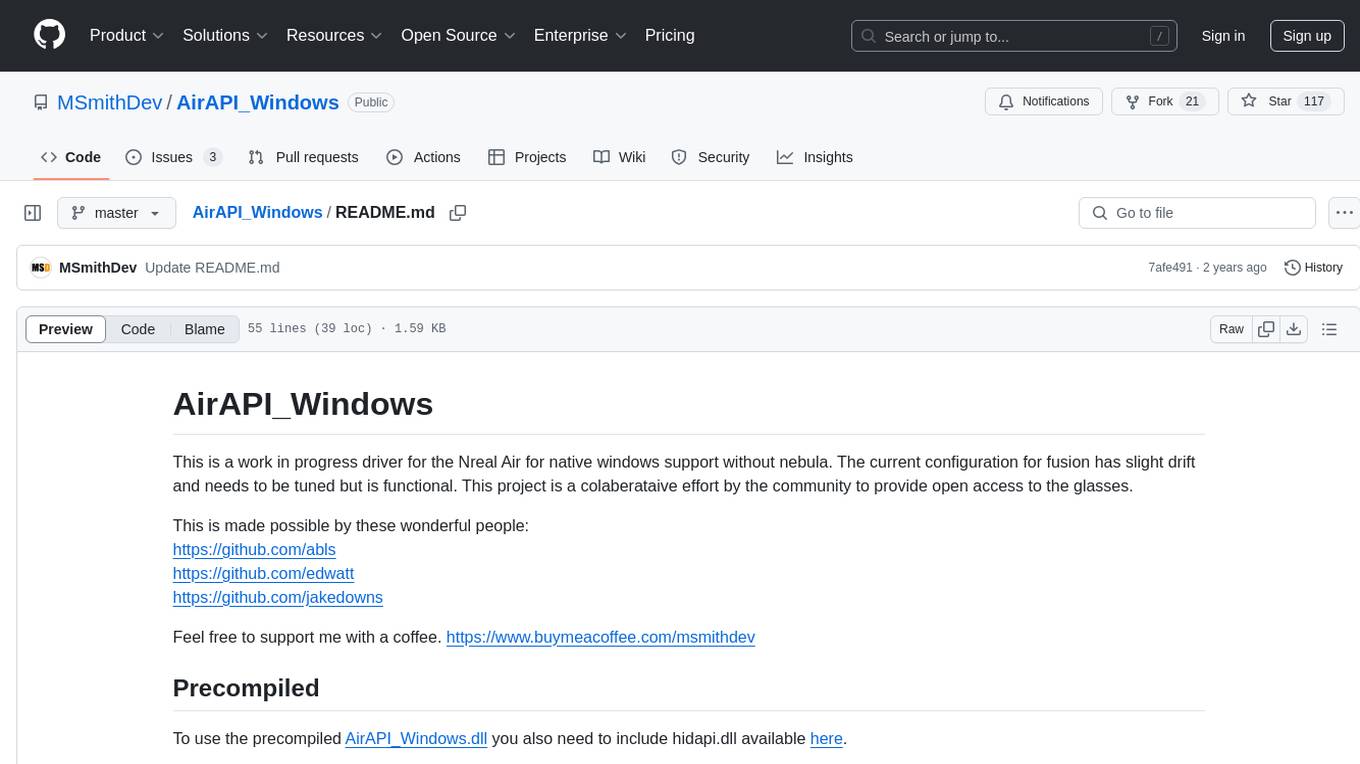Viewport: 1360px width, 764px height.
Task: Expand the Product menu
Action: pyautogui.click(x=127, y=35)
